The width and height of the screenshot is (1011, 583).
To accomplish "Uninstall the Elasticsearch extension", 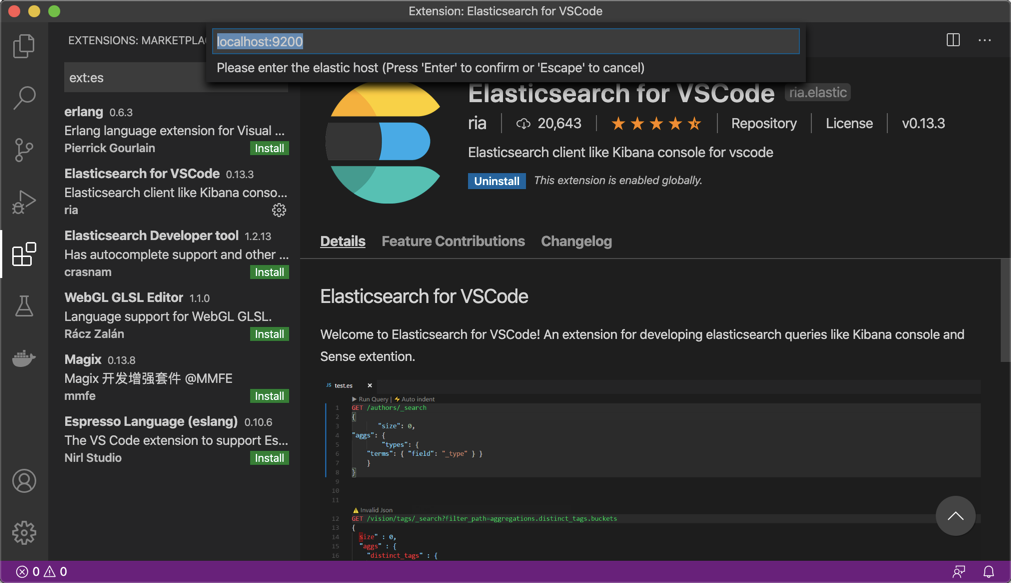I will tap(496, 181).
